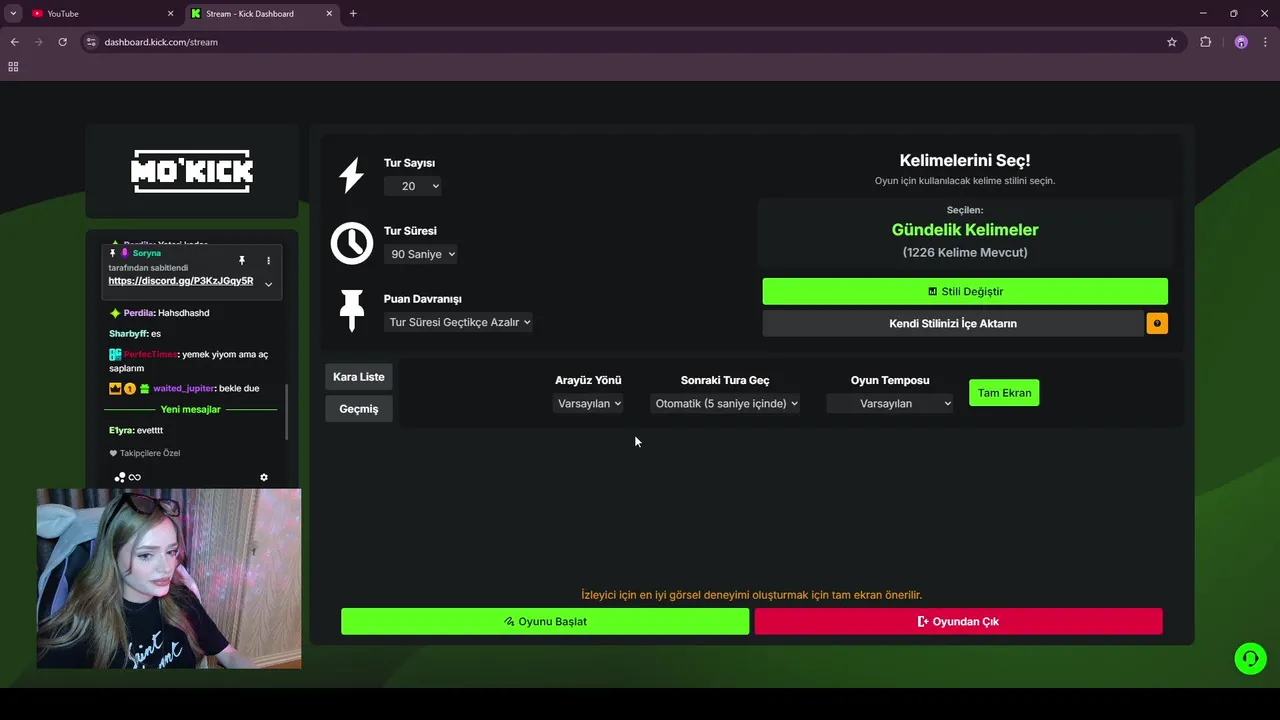Open Geçmiş history button
This screenshot has height=720, width=1280.
[359, 408]
